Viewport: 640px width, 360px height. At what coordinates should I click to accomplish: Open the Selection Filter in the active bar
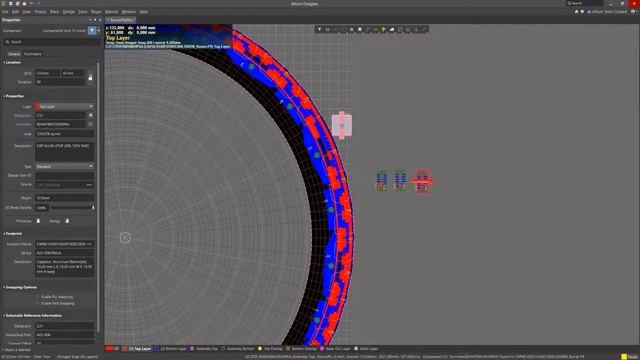pos(320,29)
